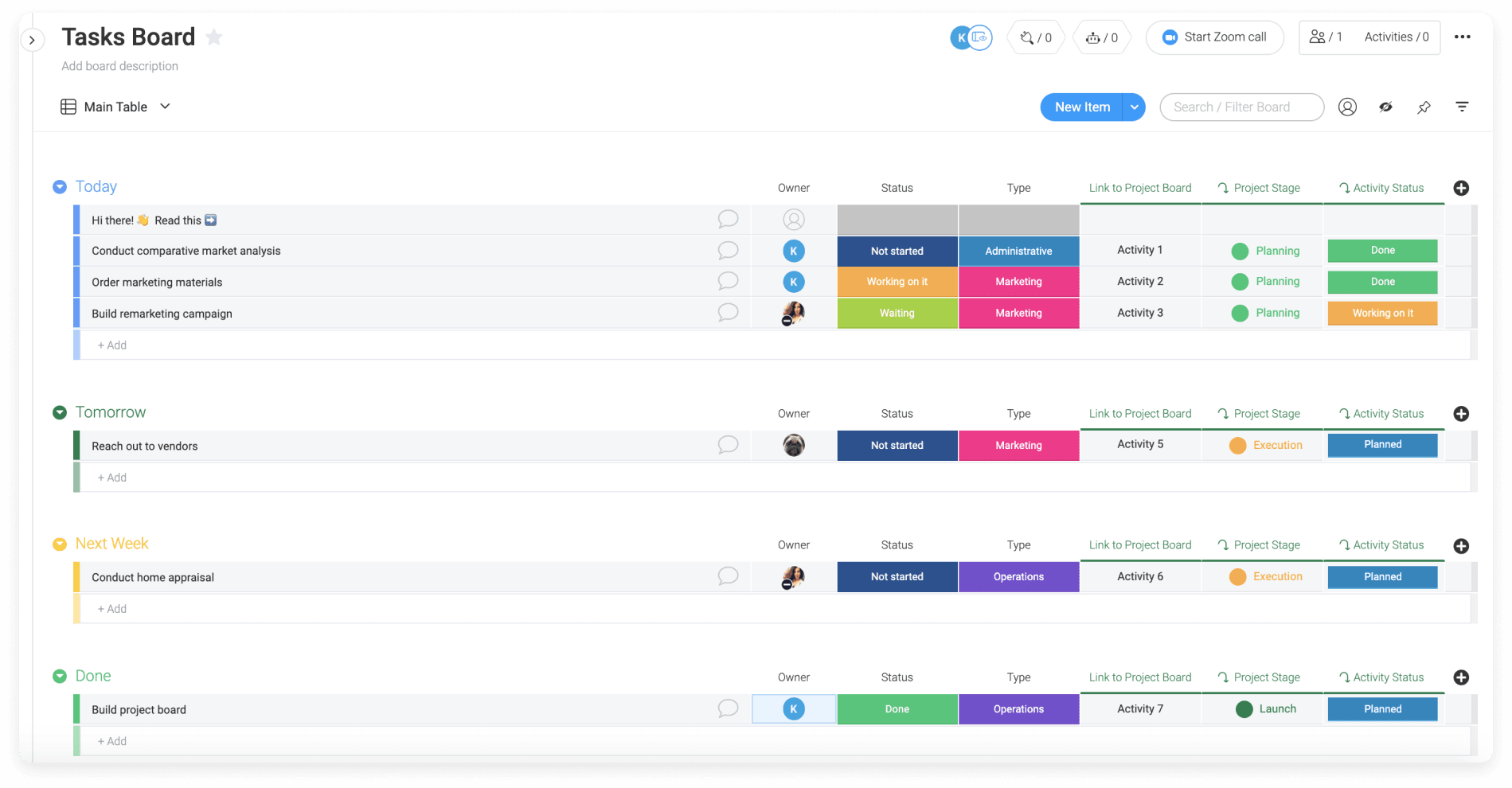Open the comment bubble for Order marketing materials
Image resolution: width=1512 pixels, height=788 pixels.
(728, 281)
